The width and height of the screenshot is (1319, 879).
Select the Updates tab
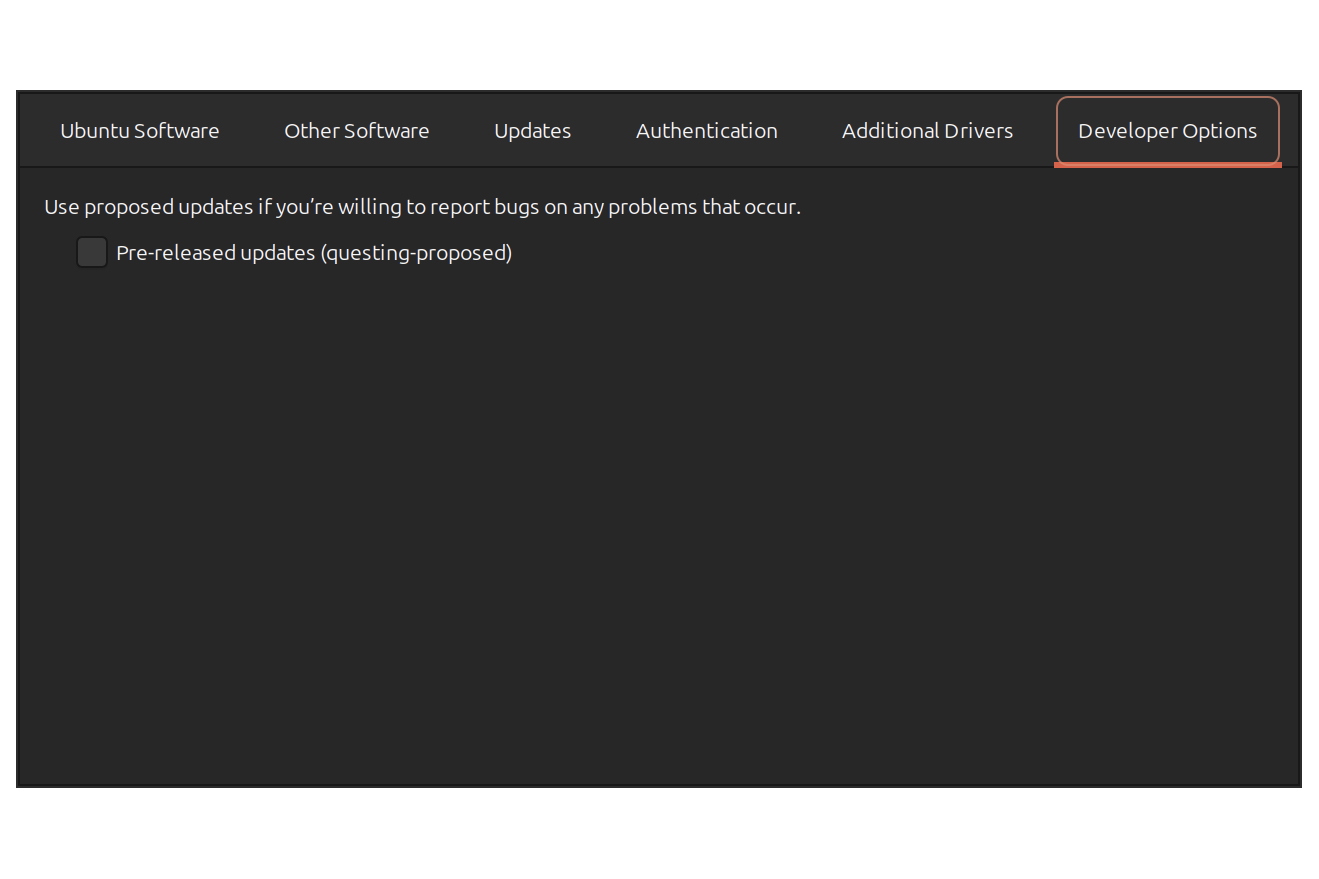[x=532, y=131]
